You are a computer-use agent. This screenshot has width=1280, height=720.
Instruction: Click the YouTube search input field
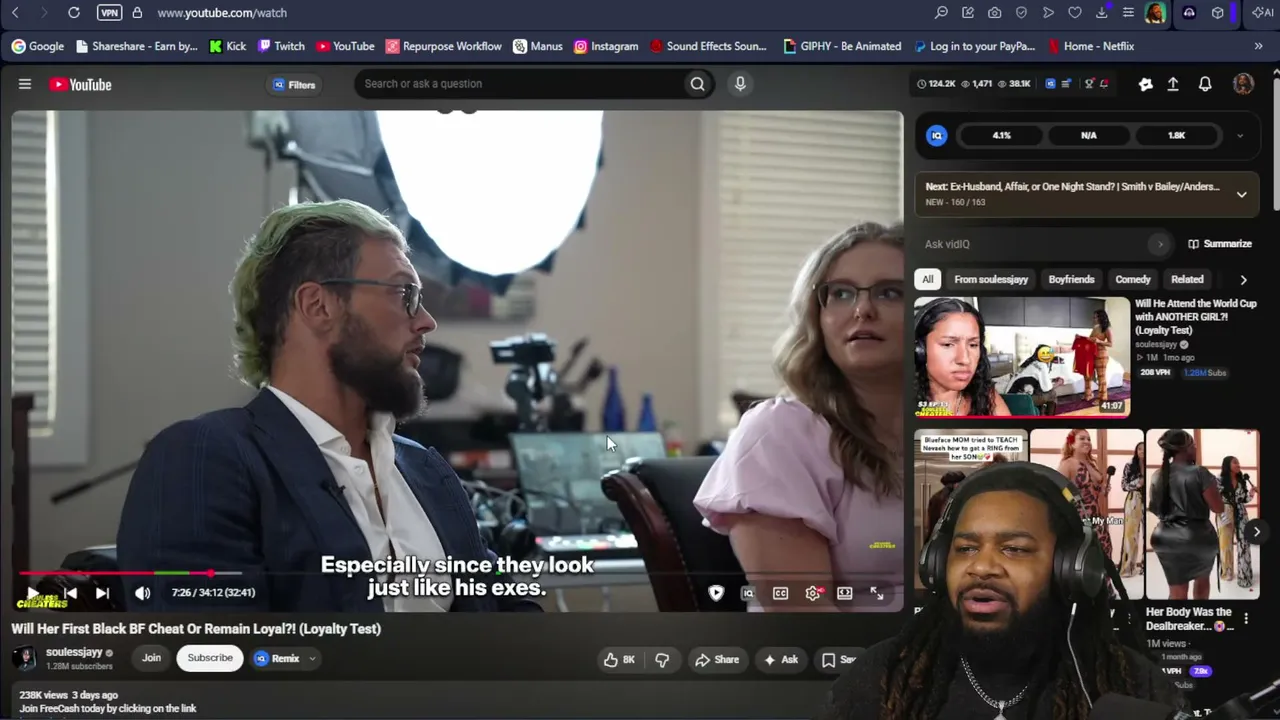[520, 84]
